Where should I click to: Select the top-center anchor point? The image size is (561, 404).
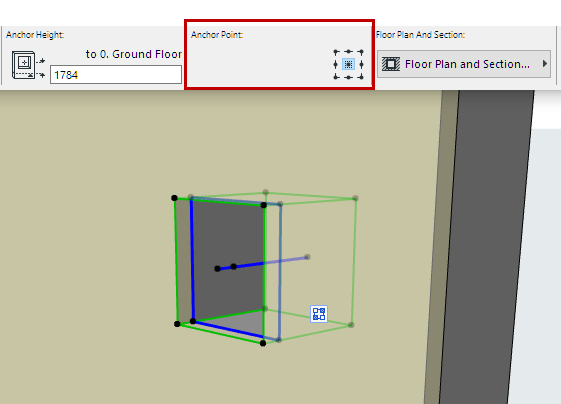pyautogui.click(x=348, y=52)
